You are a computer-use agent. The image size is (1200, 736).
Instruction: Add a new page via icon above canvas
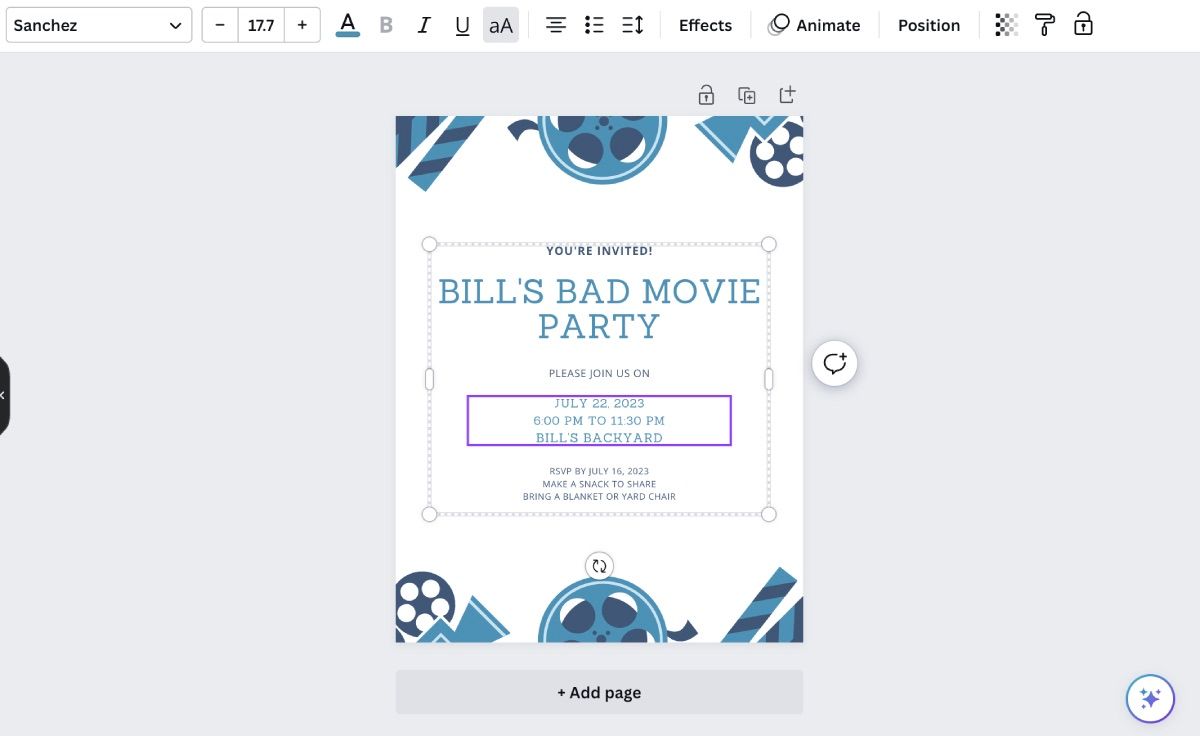click(x=787, y=95)
